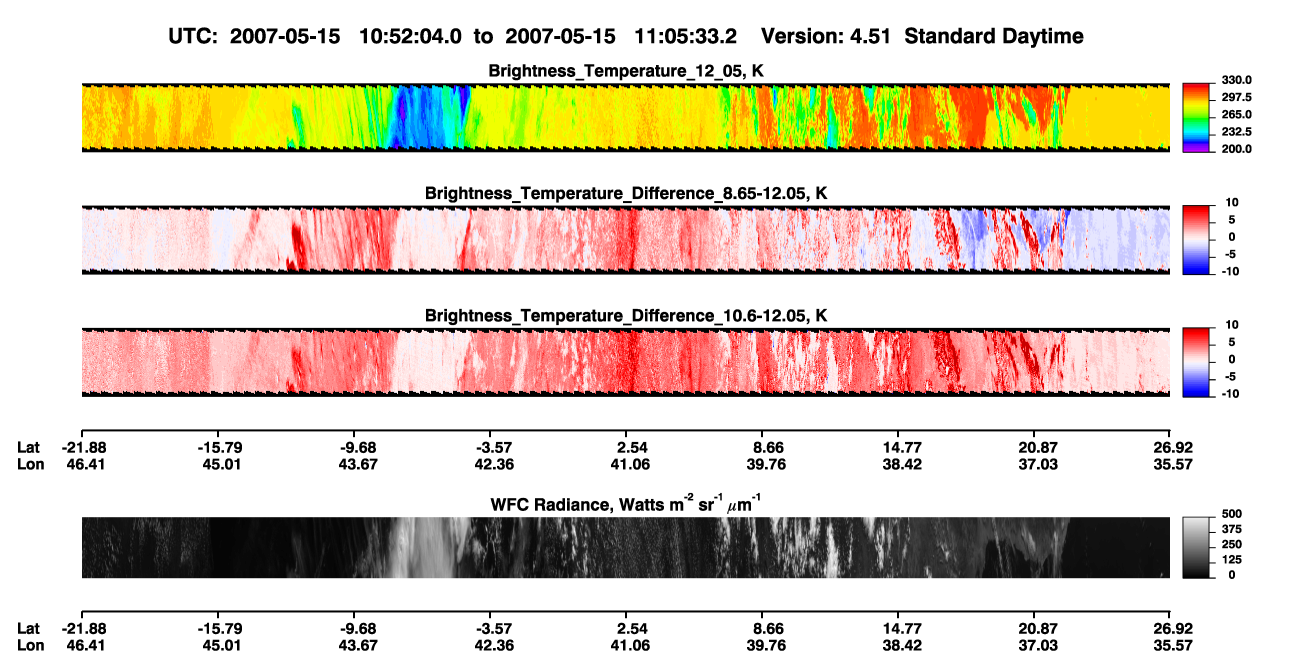Click the "Brightness_Temperature_Difference_10.6-12.05, K" title
This screenshot has width=1300, height=667.
coord(625,316)
